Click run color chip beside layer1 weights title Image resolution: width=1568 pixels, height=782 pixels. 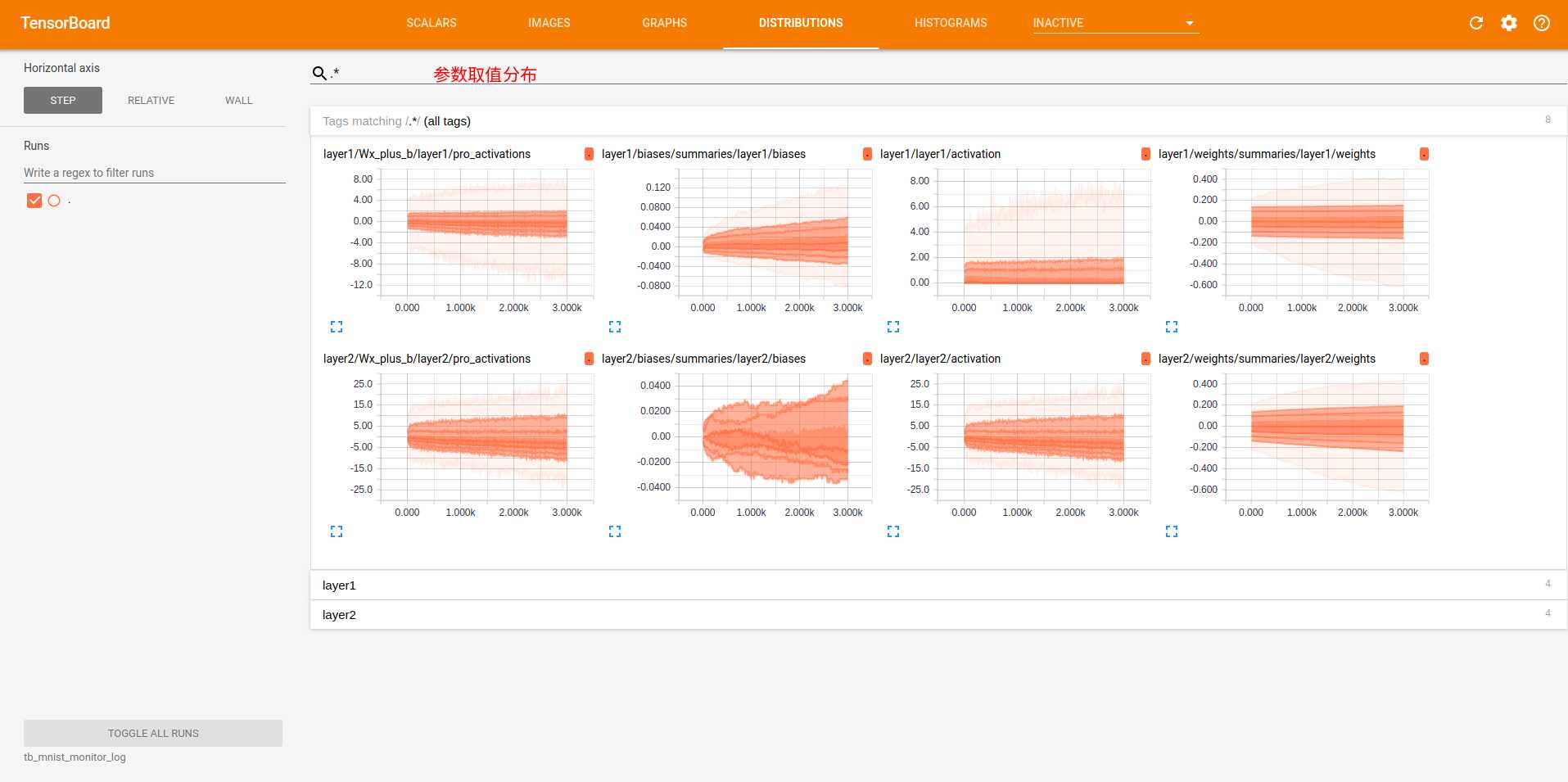pyautogui.click(x=1424, y=154)
